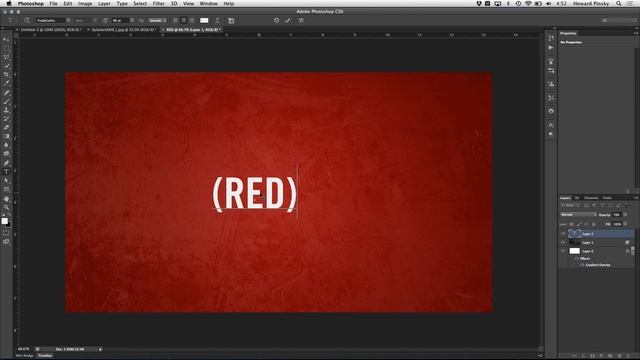Viewport: 640px width, 360px height.
Task: Click the text color swatch in options bar
Action: click(204, 20)
